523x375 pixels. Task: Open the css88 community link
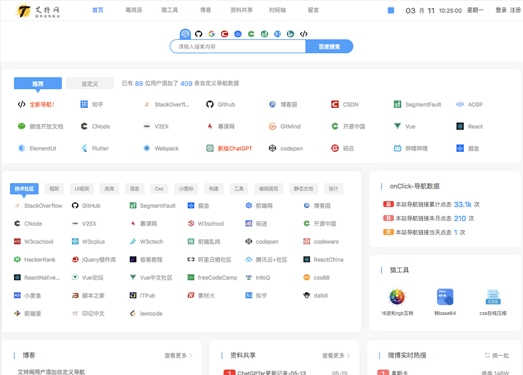pyautogui.click(x=316, y=278)
